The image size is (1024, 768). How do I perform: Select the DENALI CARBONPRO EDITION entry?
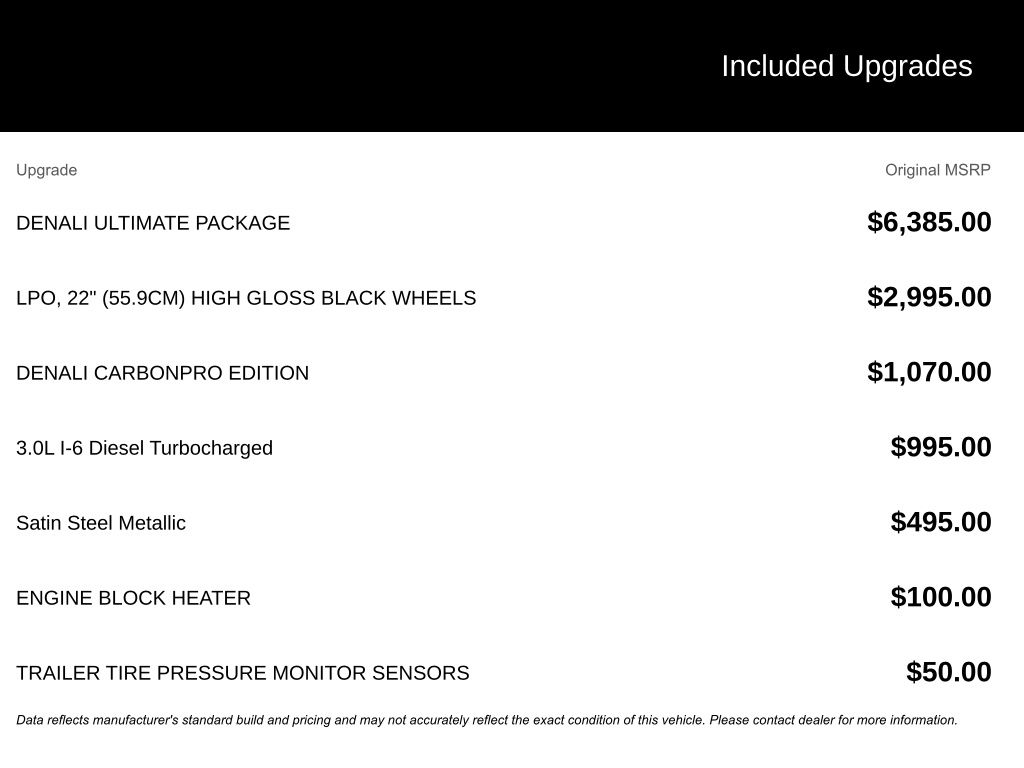click(163, 373)
